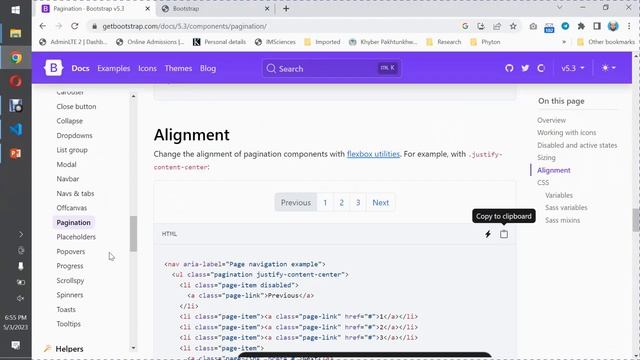Open Visual Studio Code from taskbar
The height and width of the screenshot is (360, 640).
16,129
